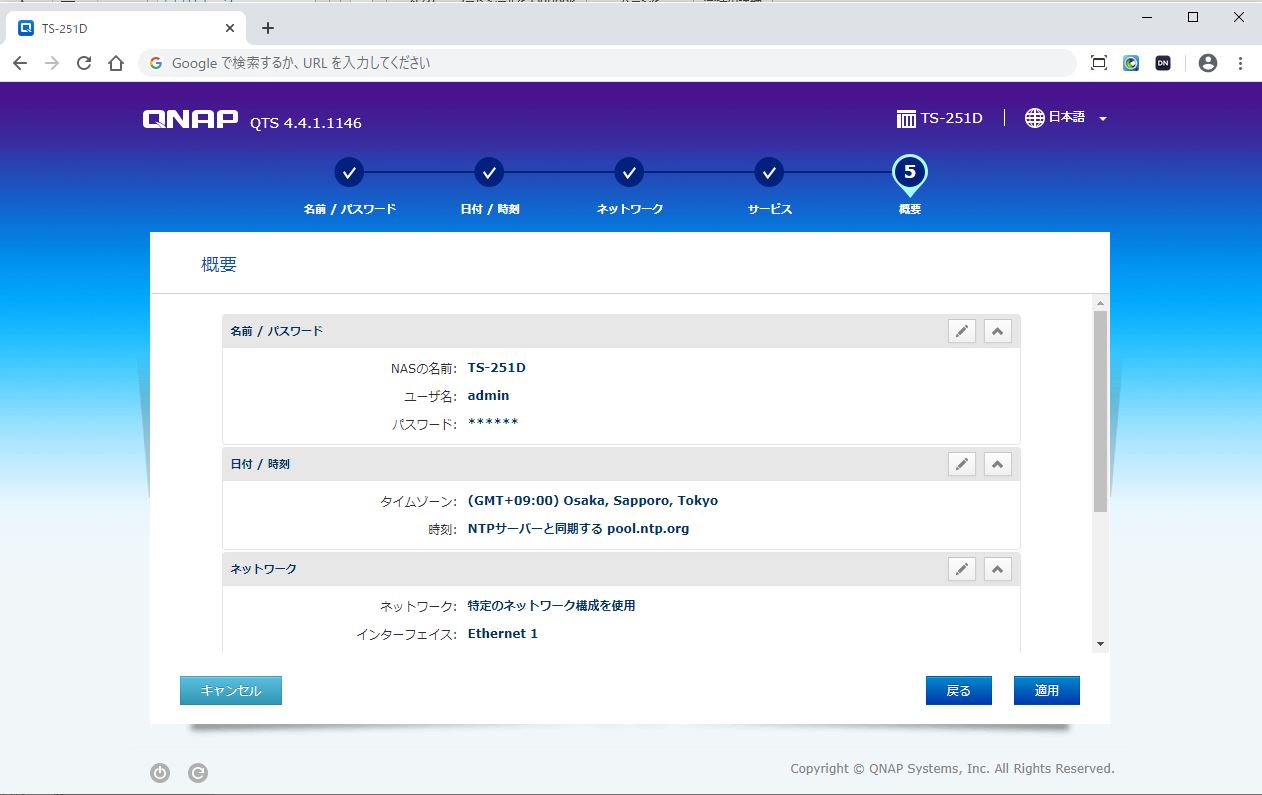The width and height of the screenshot is (1262, 795).
Task: Open the Chrome profile icon
Action: click(1207, 63)
